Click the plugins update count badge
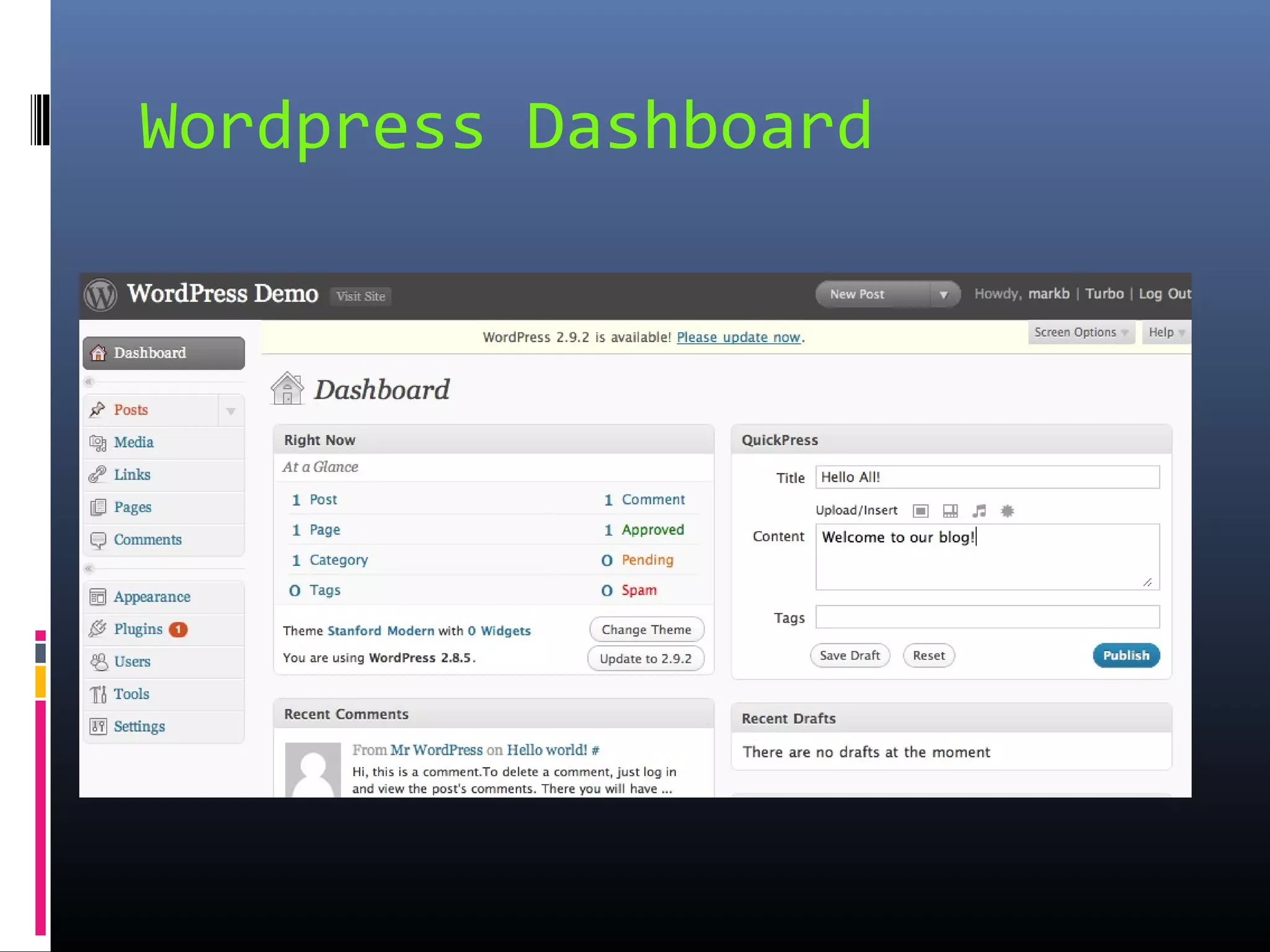Screen dimensions: 1270x952 tap(178, 630)
